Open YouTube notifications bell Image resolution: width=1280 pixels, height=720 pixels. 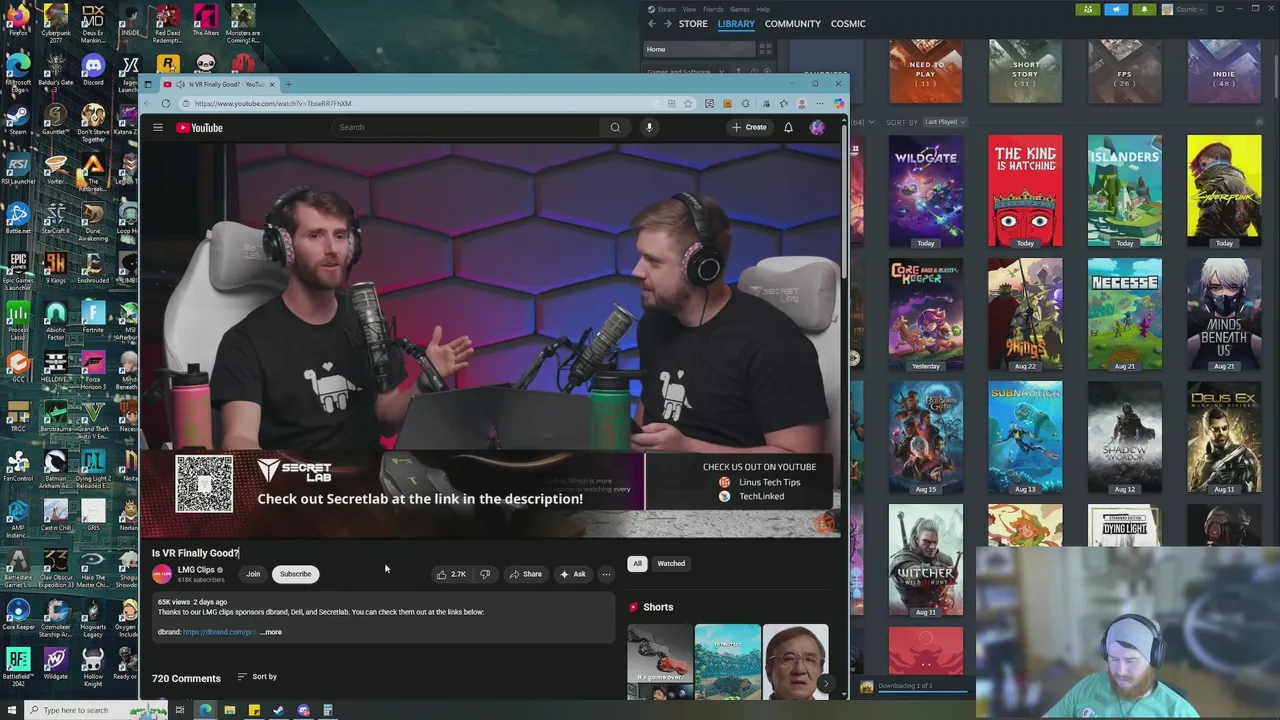[x=788, y=127]
